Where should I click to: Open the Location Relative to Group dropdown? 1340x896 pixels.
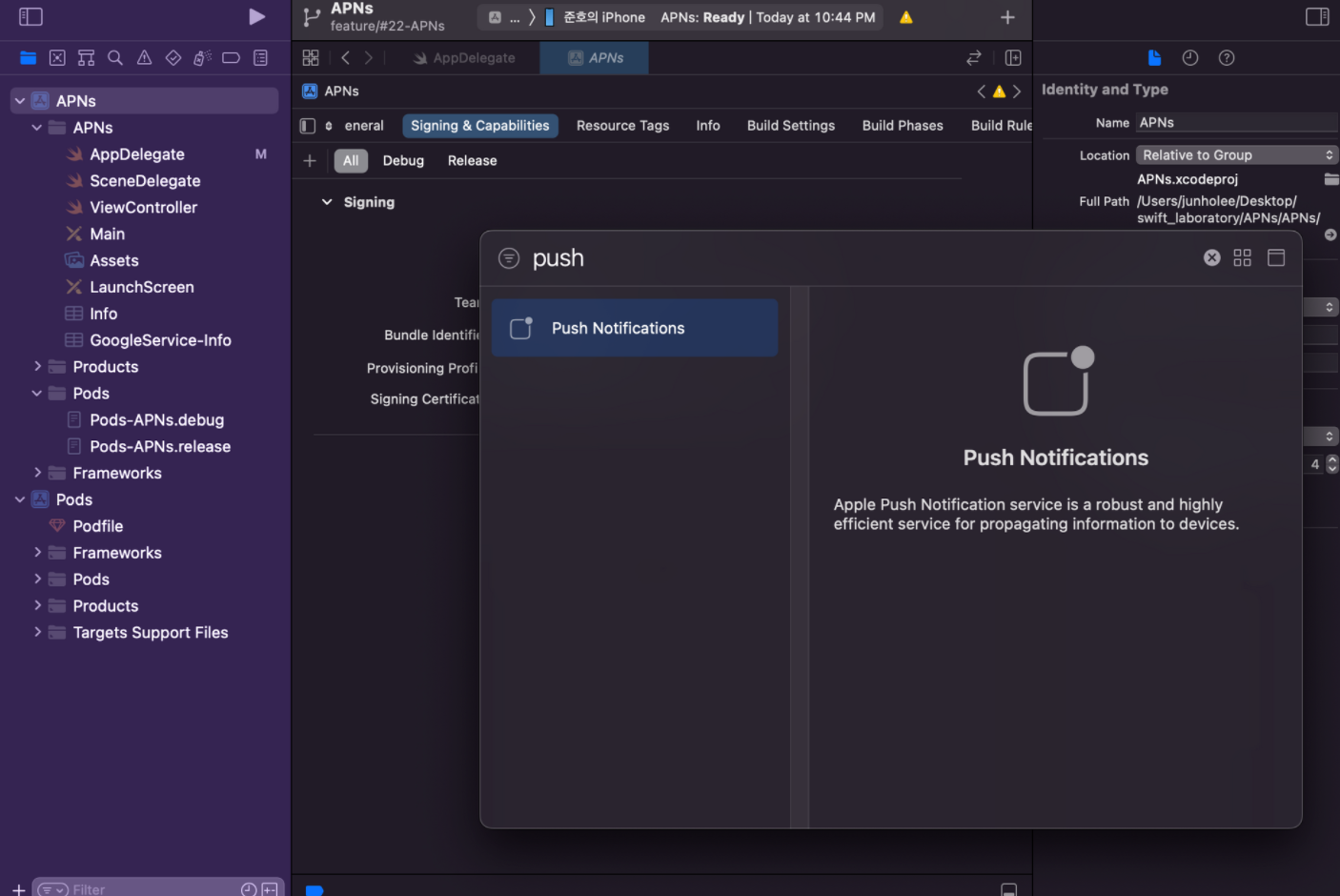[x=1237, y=155]
